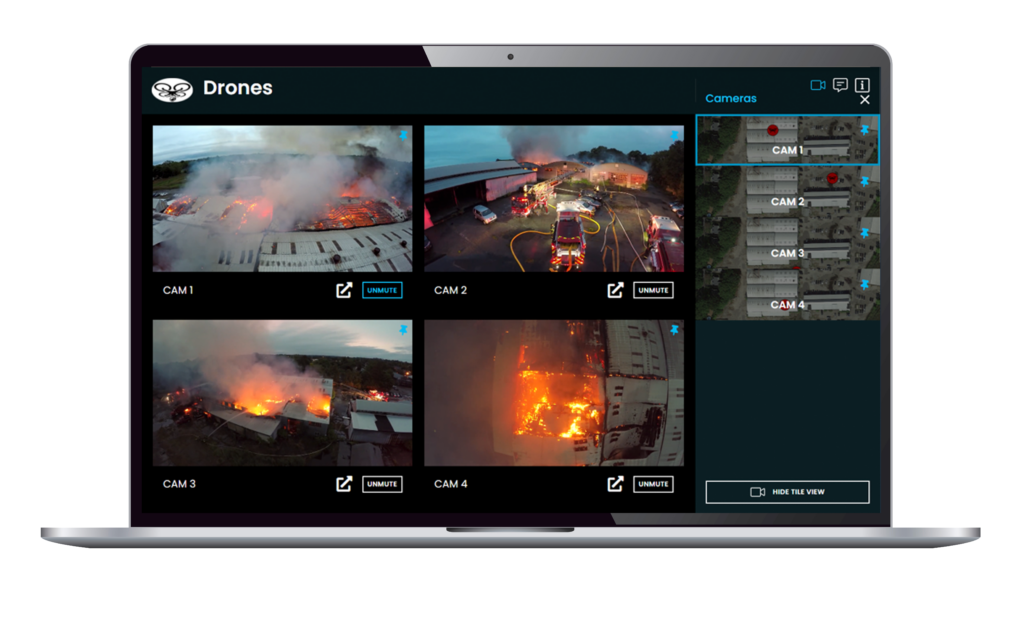Pop out CAM 3 video feed
Viewport: 1024px width, 620px height.
pos(344,484)
